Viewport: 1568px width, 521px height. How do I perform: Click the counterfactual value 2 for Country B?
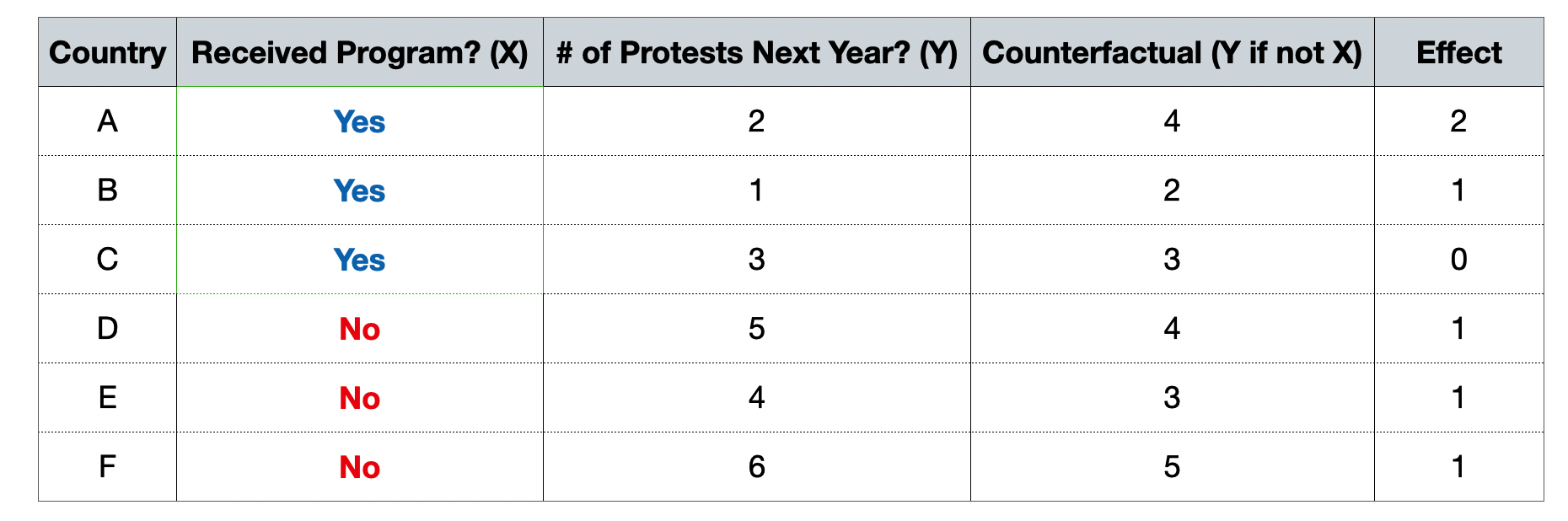[x=1172, y=191]
